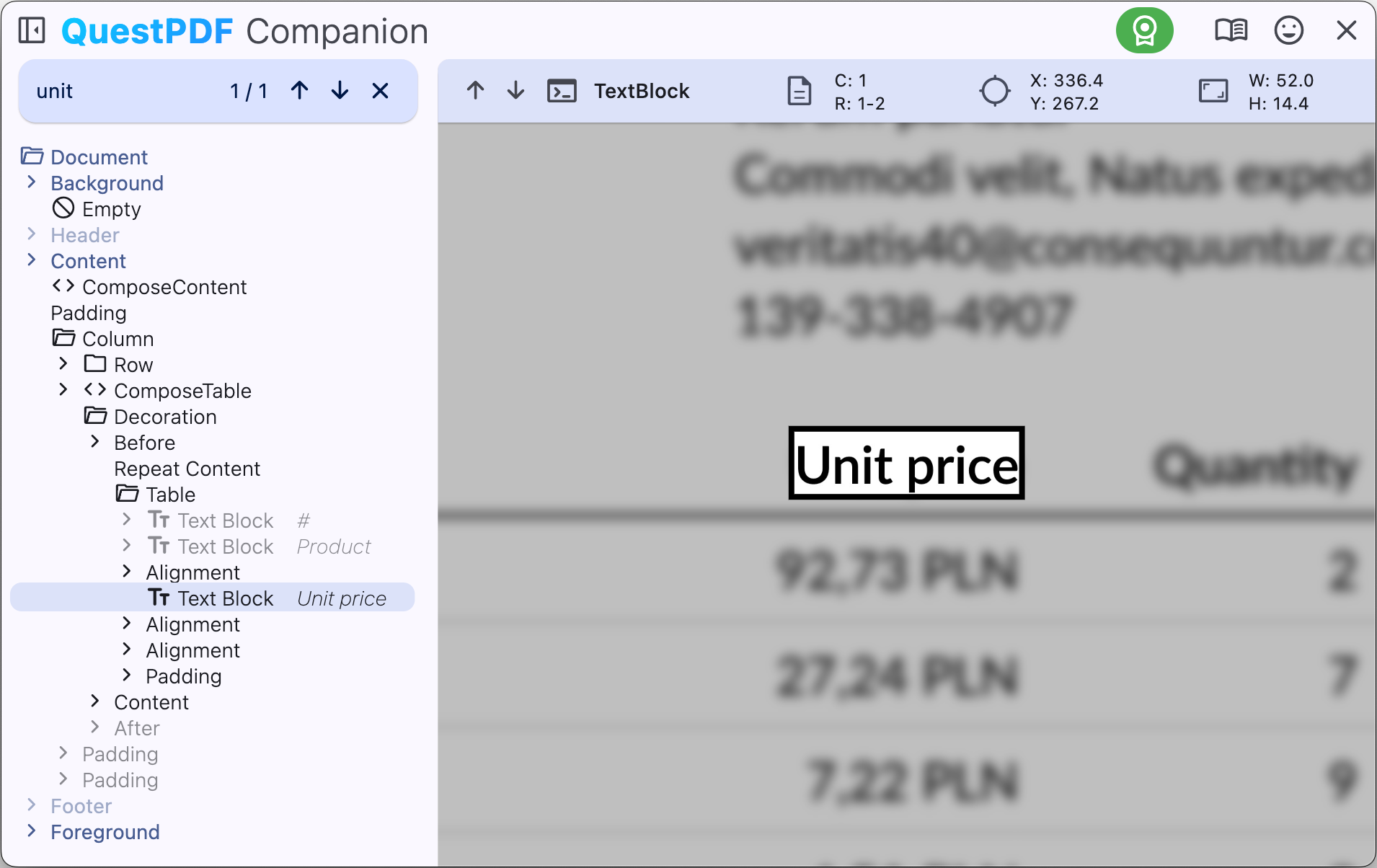Click the 'QuestPDF Companion' title
The image size is (1377, 868).
(245, 31)
